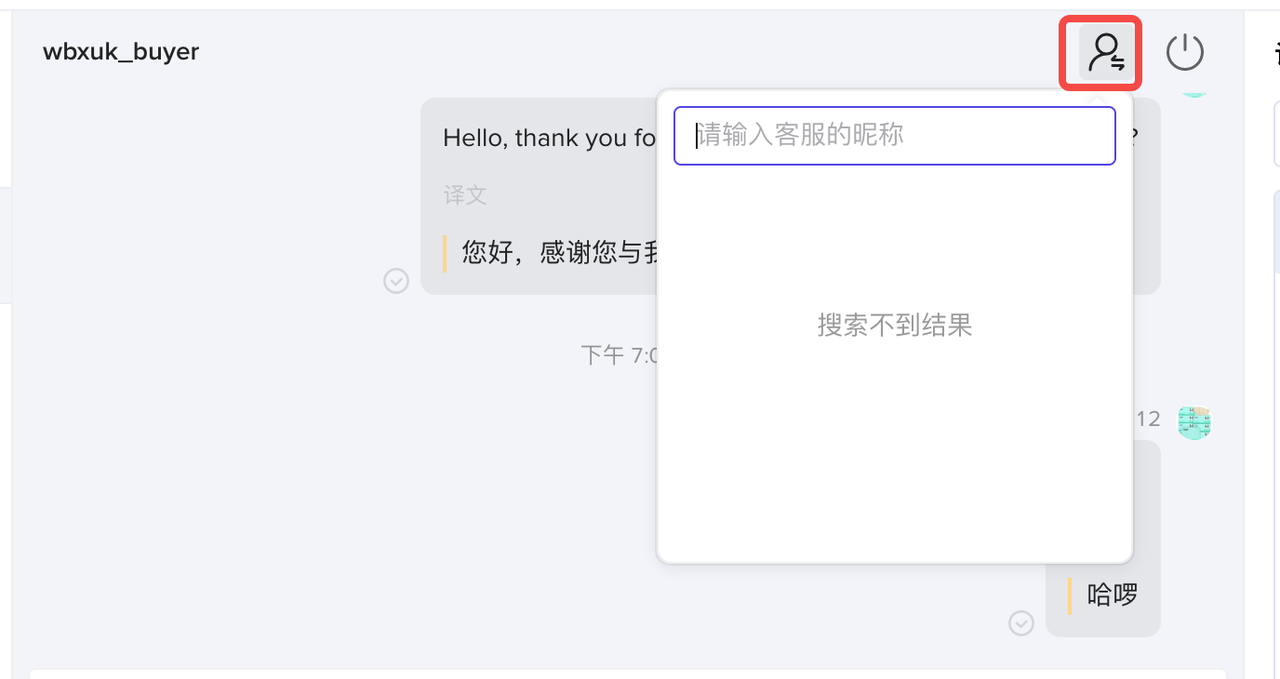Click the transfer conversation icon

pyautogui.click(x=1106, y=53)
